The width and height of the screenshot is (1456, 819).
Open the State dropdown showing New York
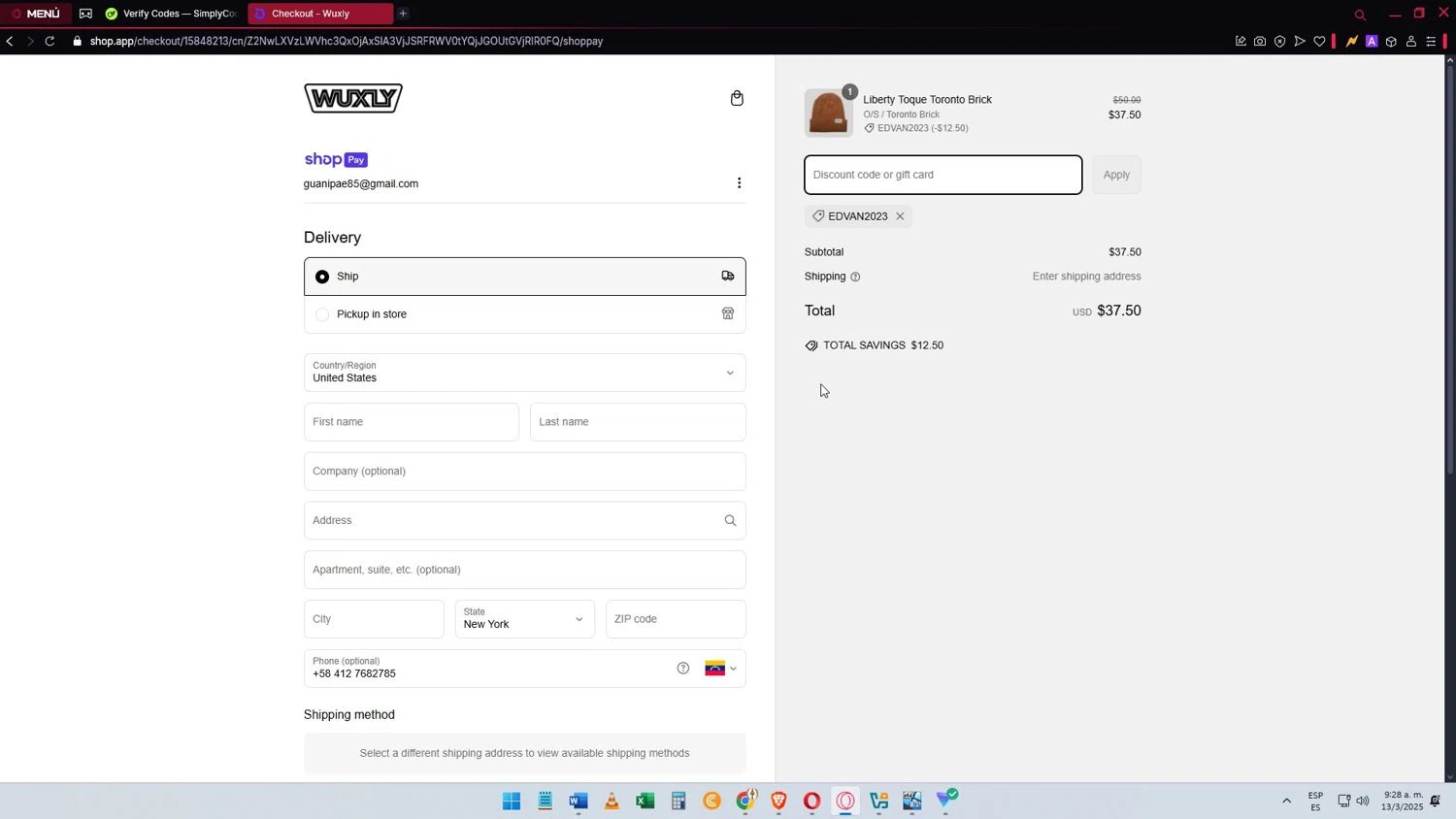[x=524, y=619]
